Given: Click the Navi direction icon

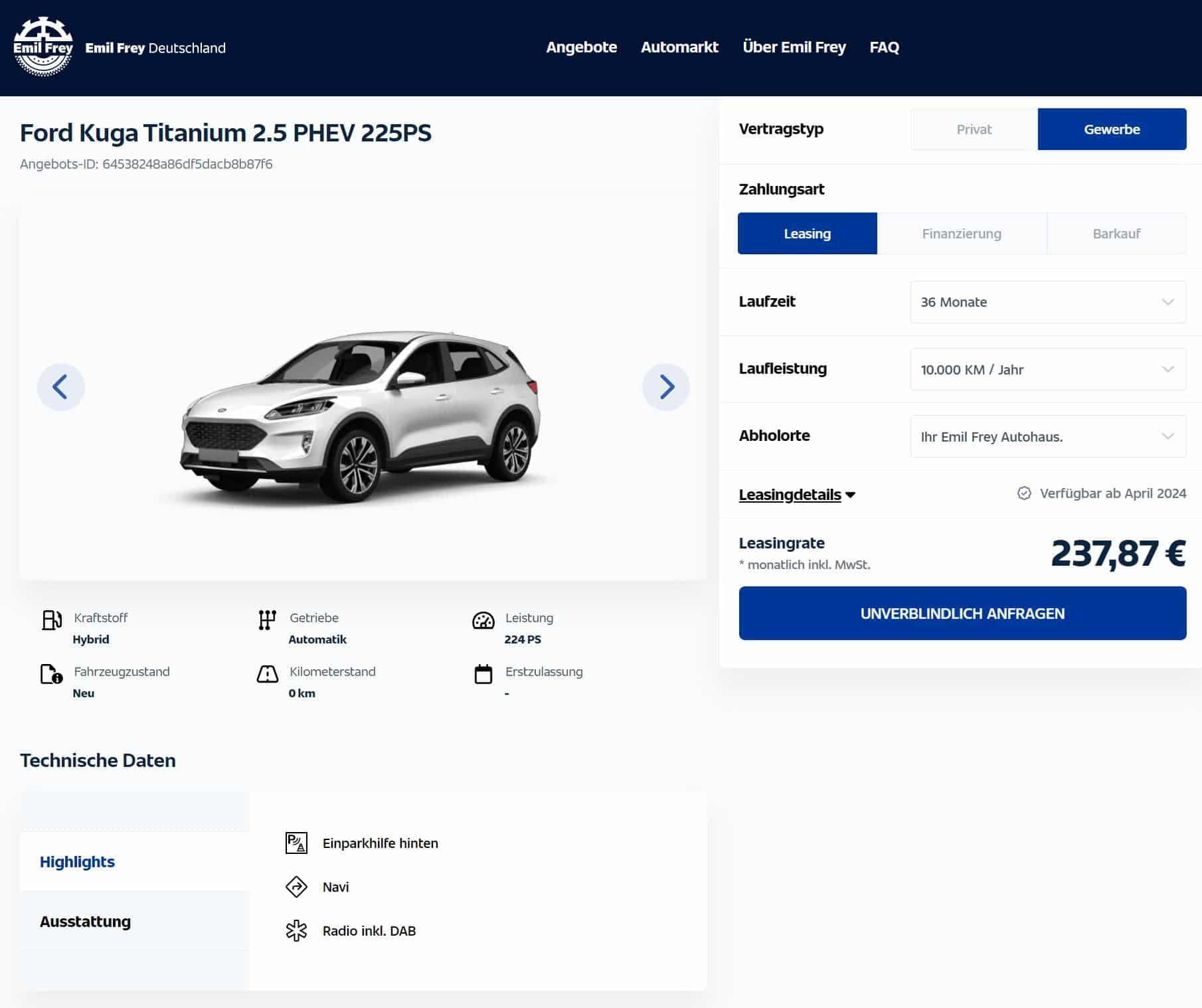Looking at the screenshot, I should (296, 886).
